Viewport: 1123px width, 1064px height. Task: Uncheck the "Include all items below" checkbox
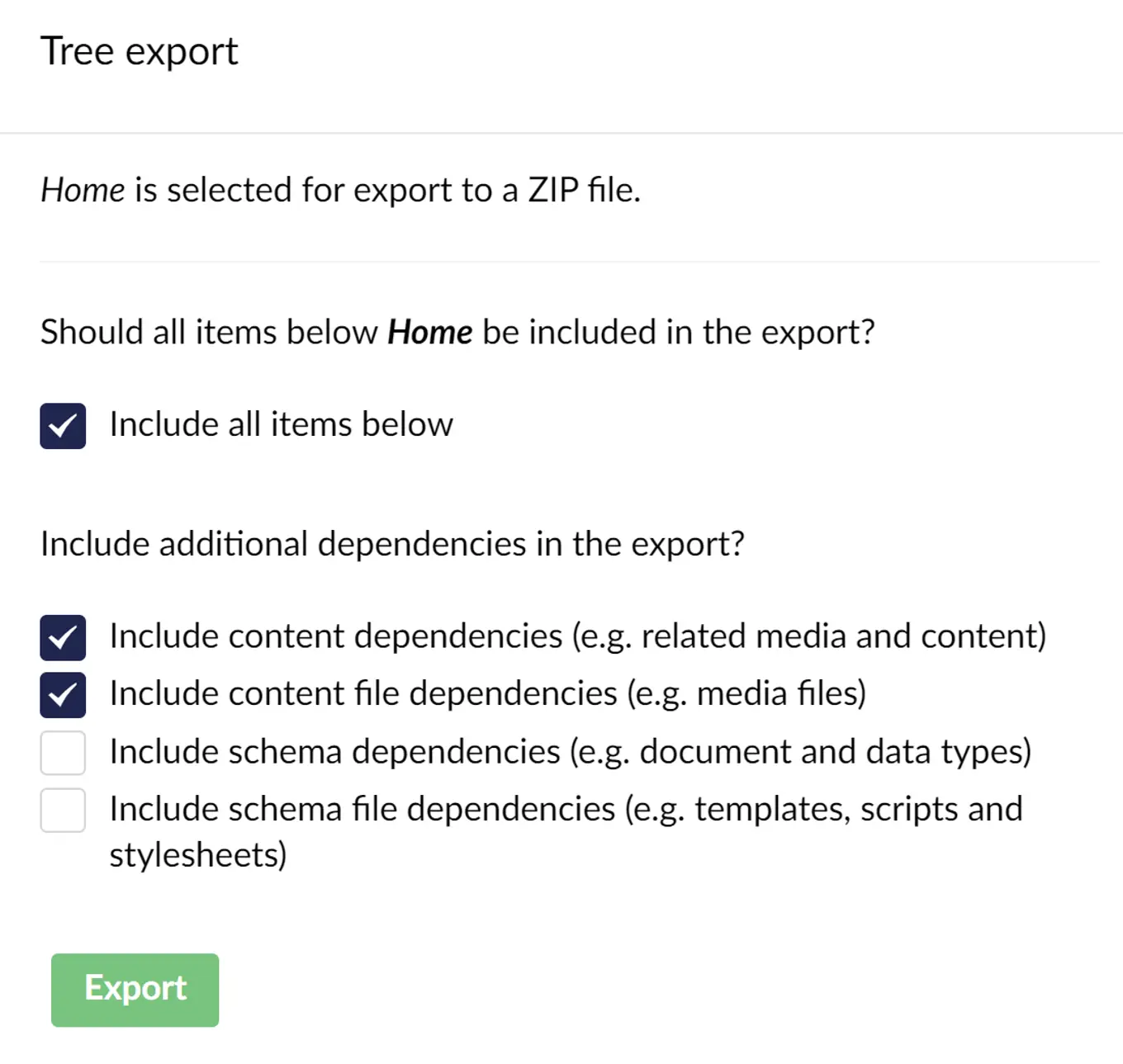63,426
